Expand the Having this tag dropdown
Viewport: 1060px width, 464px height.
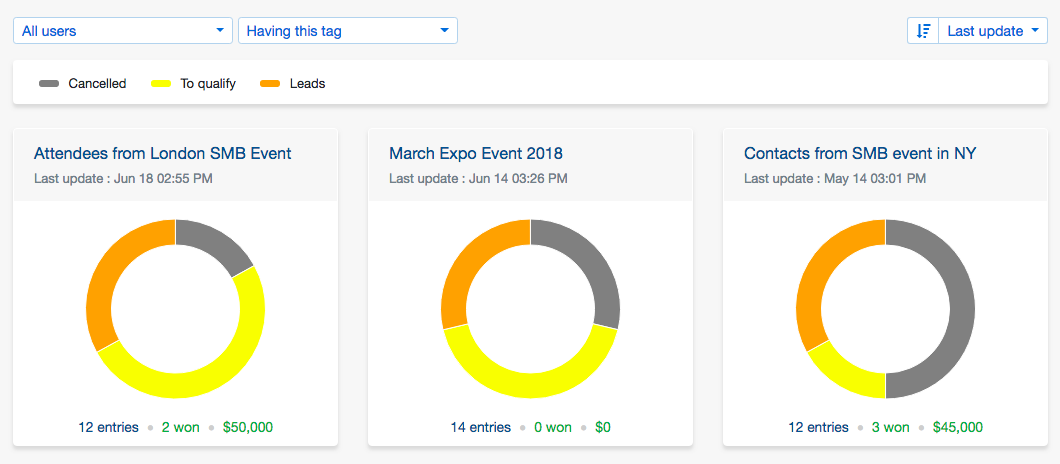tap(347, 31)
